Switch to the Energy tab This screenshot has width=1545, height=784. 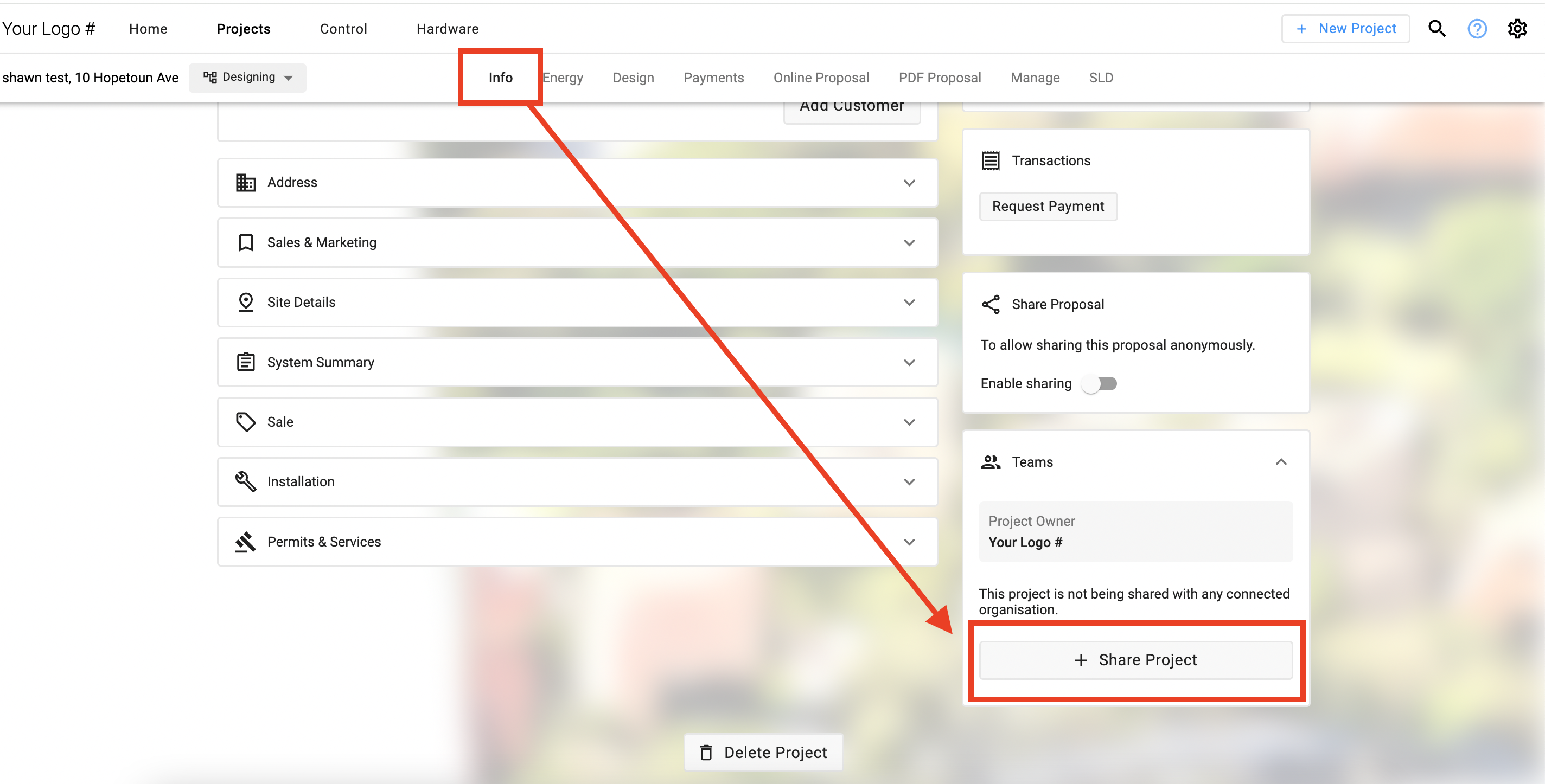(x=563, y=78)
